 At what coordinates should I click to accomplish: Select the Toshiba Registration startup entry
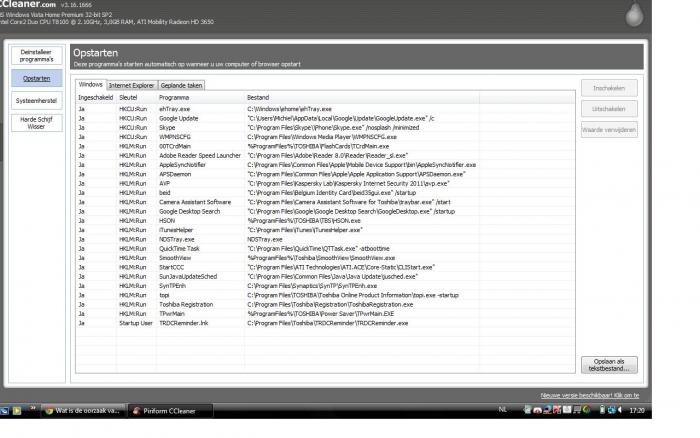[x=325, y=305]
